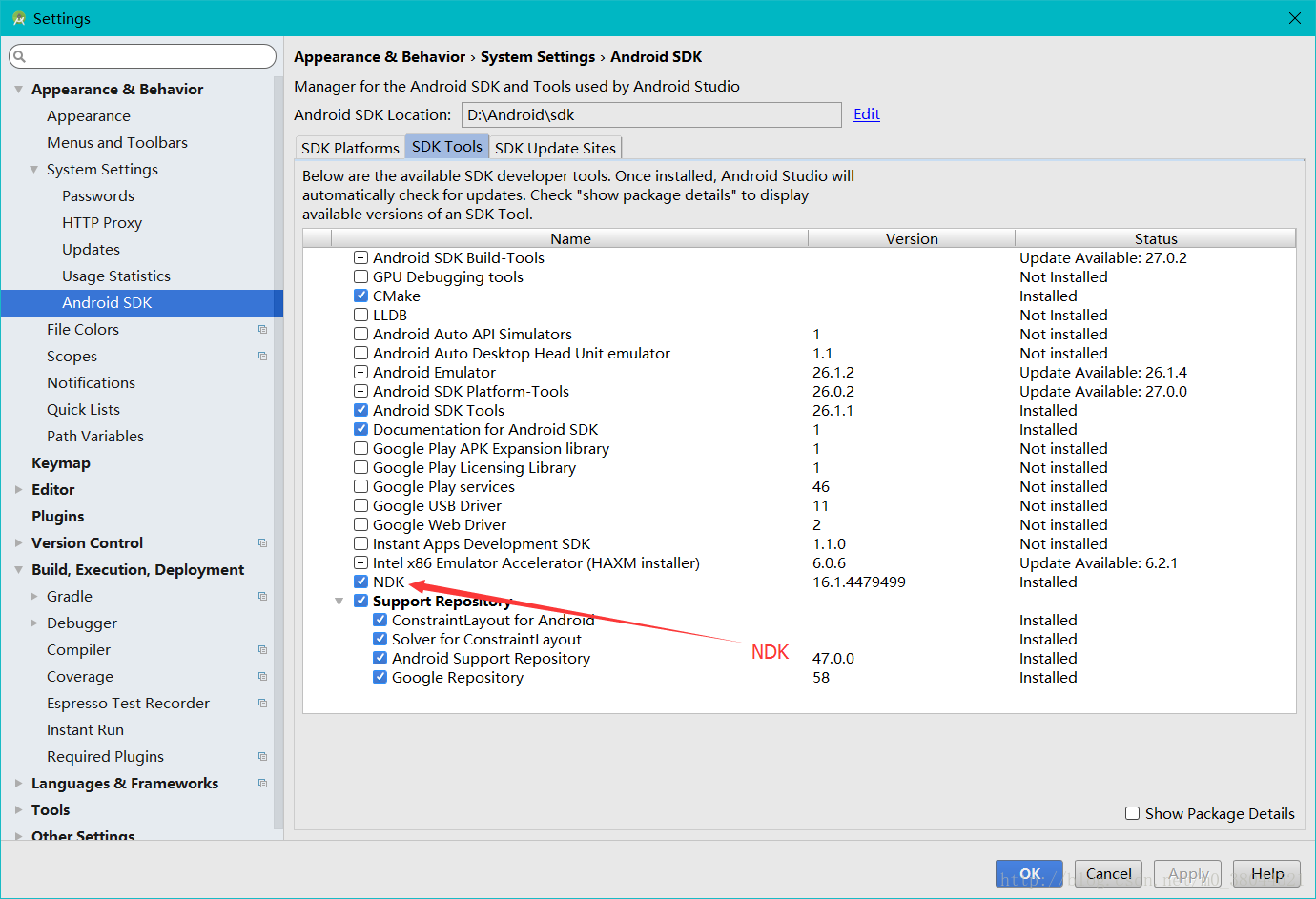Collapse Support Repository group arrow
The width and height of the screenshot is (1316, 899).
(x=339, y=601)
